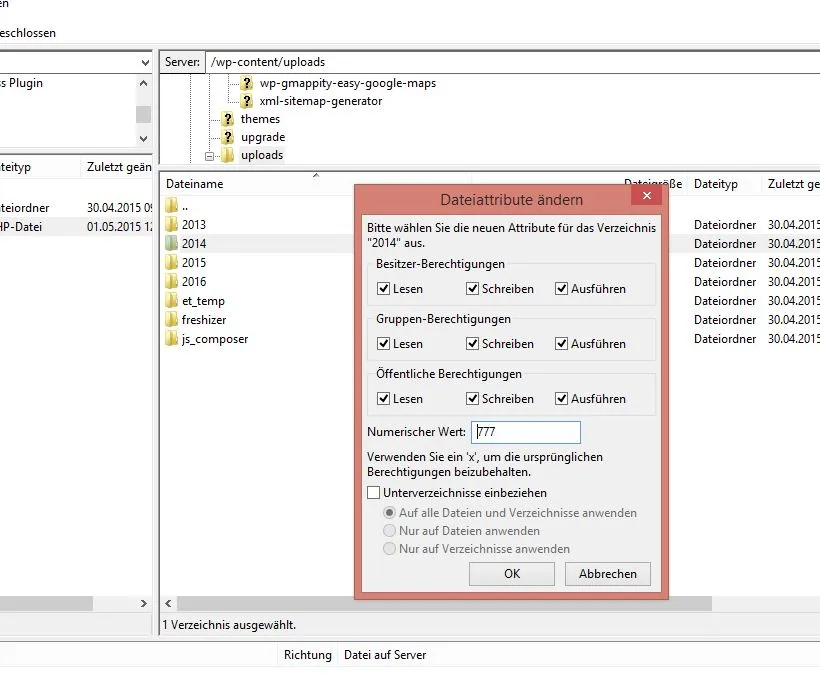This screenshot has width=820, height=696.
Task: Select 'Auf alle Dateien und Verzeichnisse anwenden'
Action: click(x=389, y=512)
